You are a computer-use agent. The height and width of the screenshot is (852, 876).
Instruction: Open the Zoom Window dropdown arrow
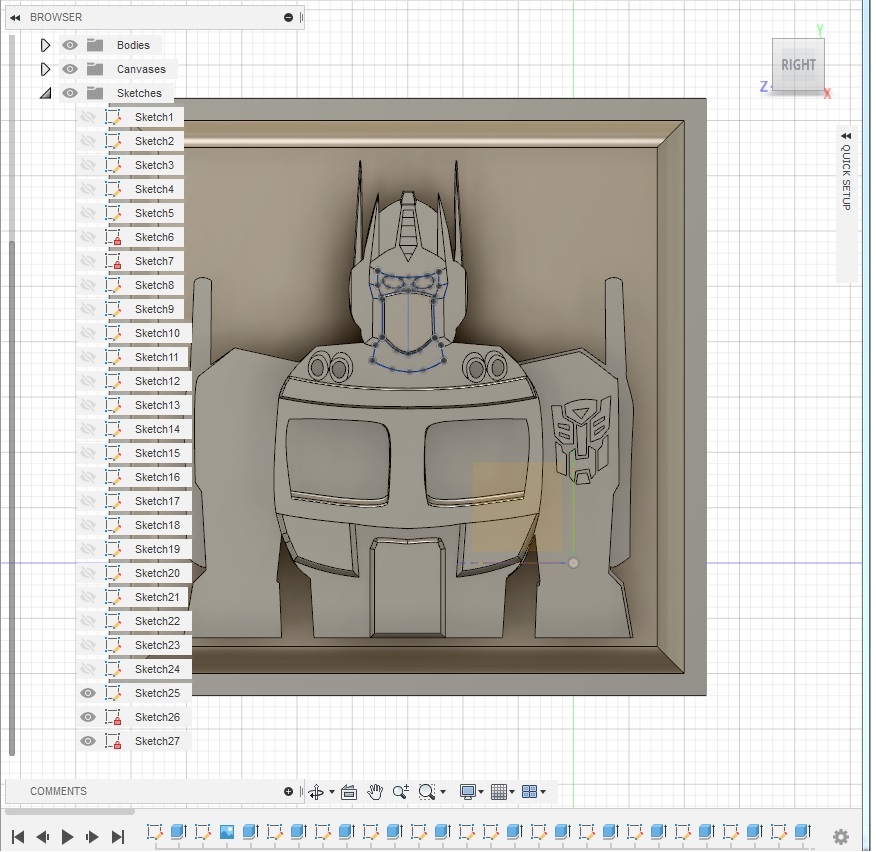(443, 792)
